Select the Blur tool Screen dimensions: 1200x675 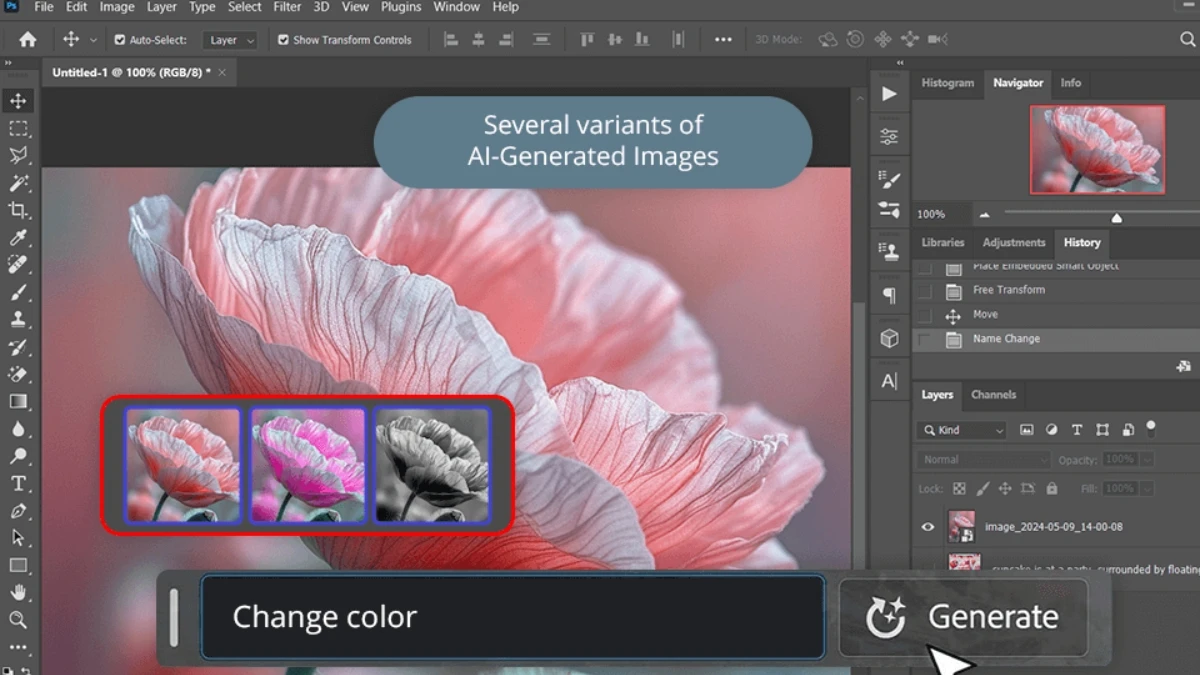(x=18, y=429)
